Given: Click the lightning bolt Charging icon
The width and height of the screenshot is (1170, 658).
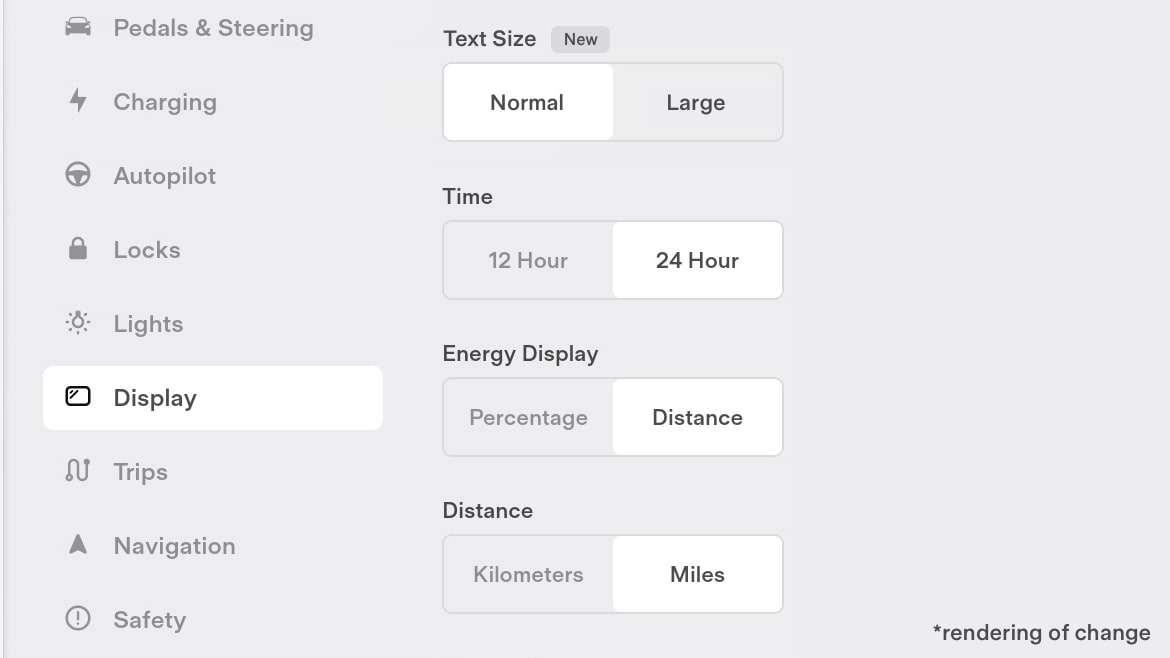Looking at the screenshot, I should 78,101.
